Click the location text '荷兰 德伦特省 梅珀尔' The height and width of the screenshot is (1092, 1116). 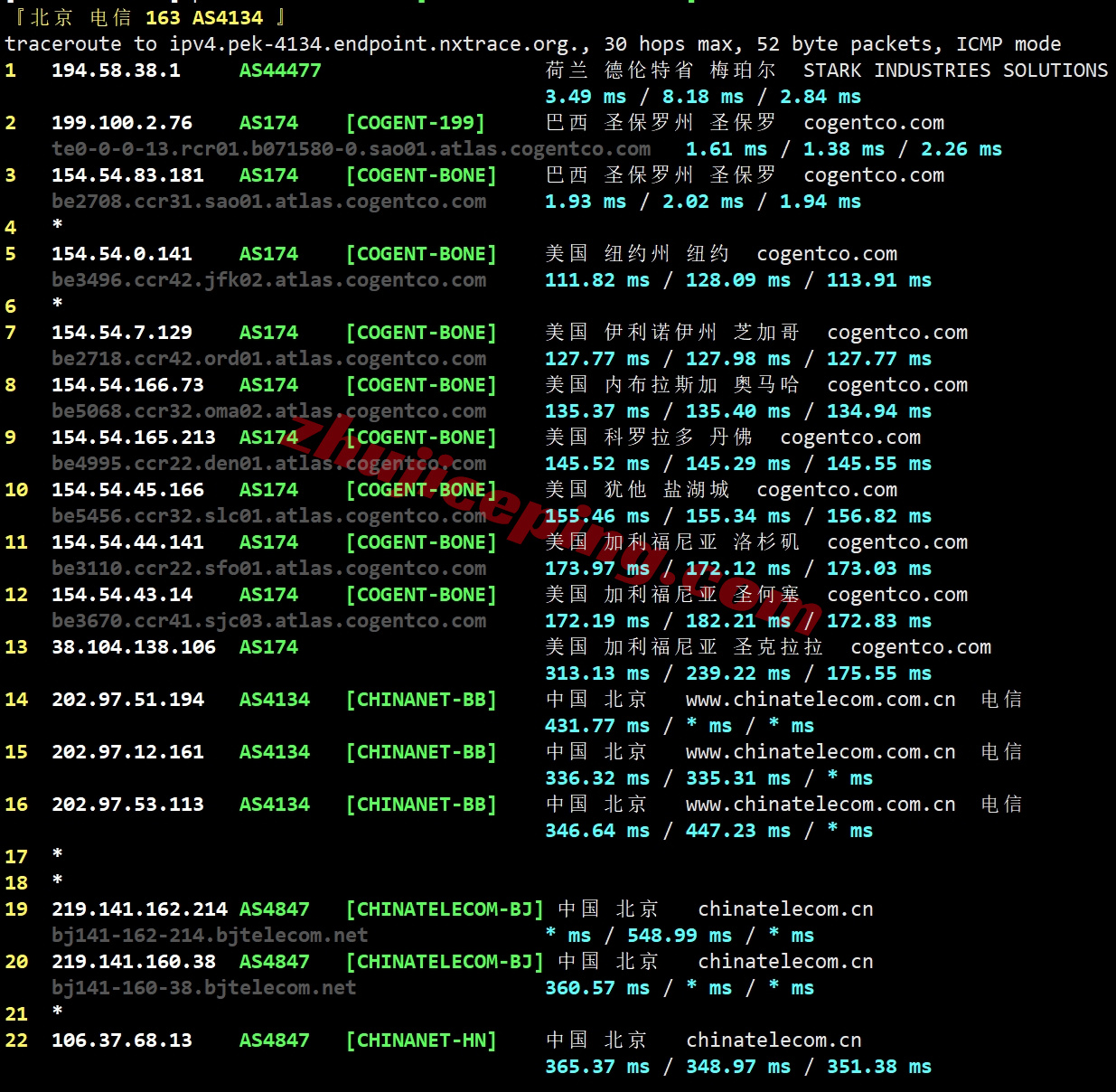coord(661,70)
